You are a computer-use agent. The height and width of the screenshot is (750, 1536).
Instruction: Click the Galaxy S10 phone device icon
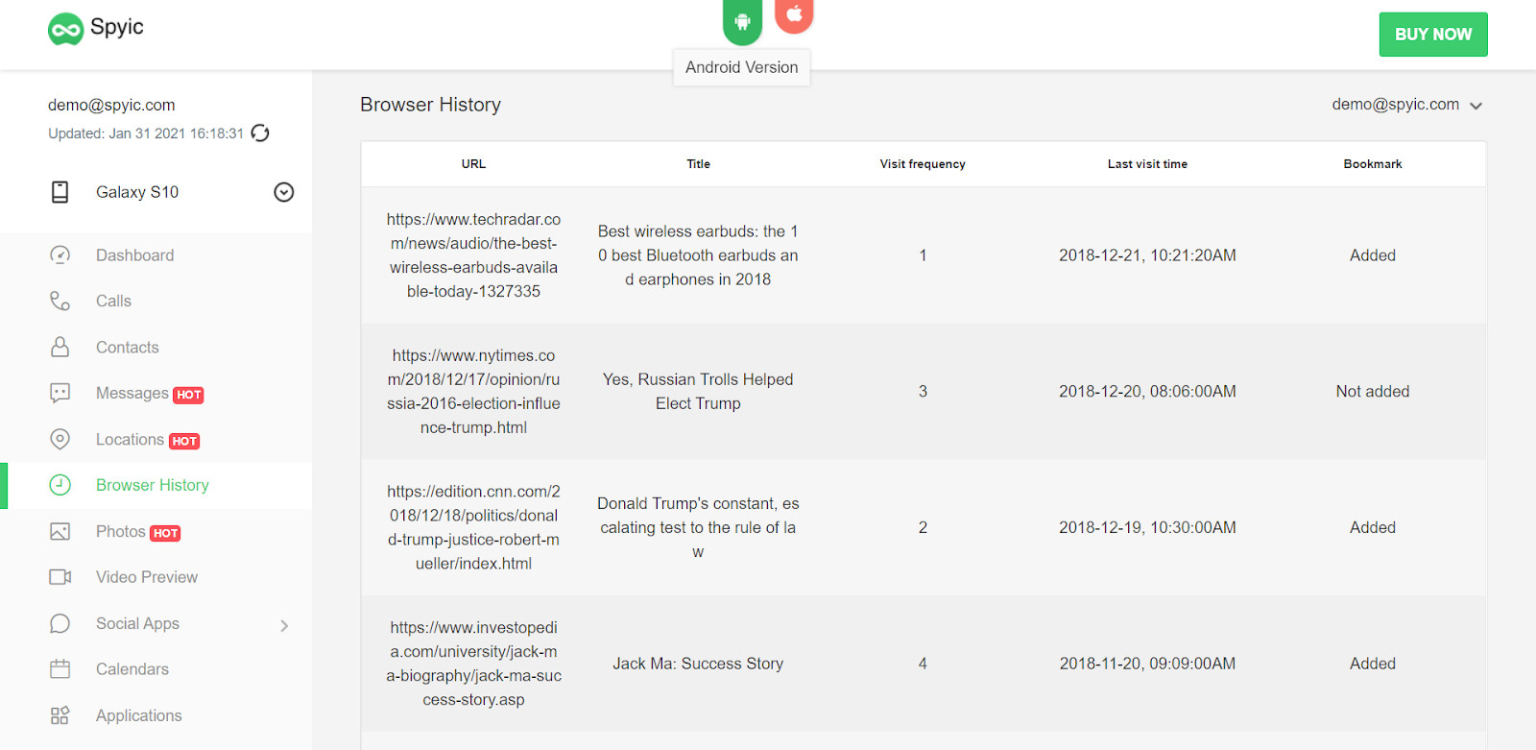60,192
